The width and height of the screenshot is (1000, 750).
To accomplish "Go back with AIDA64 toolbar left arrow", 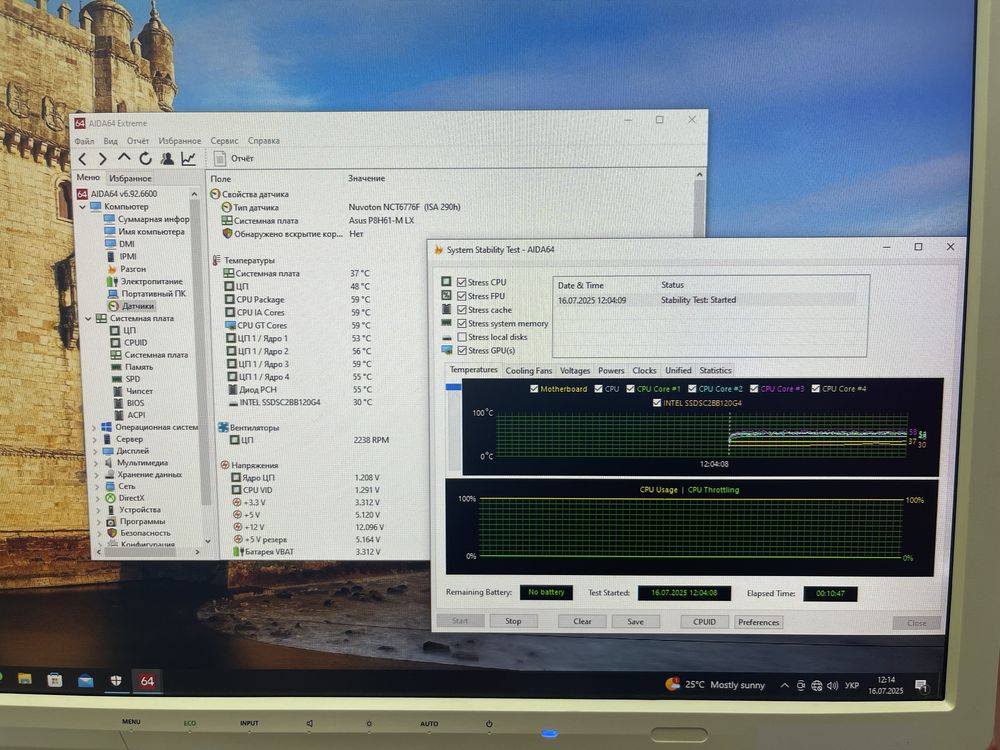I will coord(83,159).
